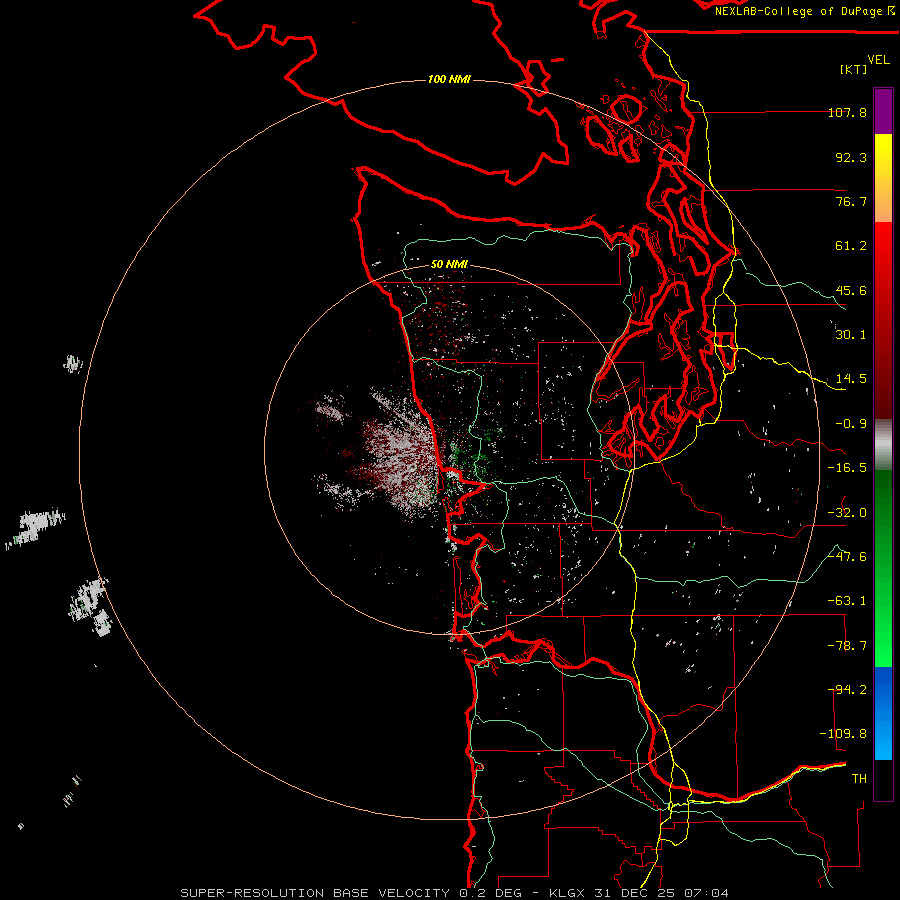
Task: Pick the green segment of velocity scale
Action: pyautogui.click(x=883, y=568)
